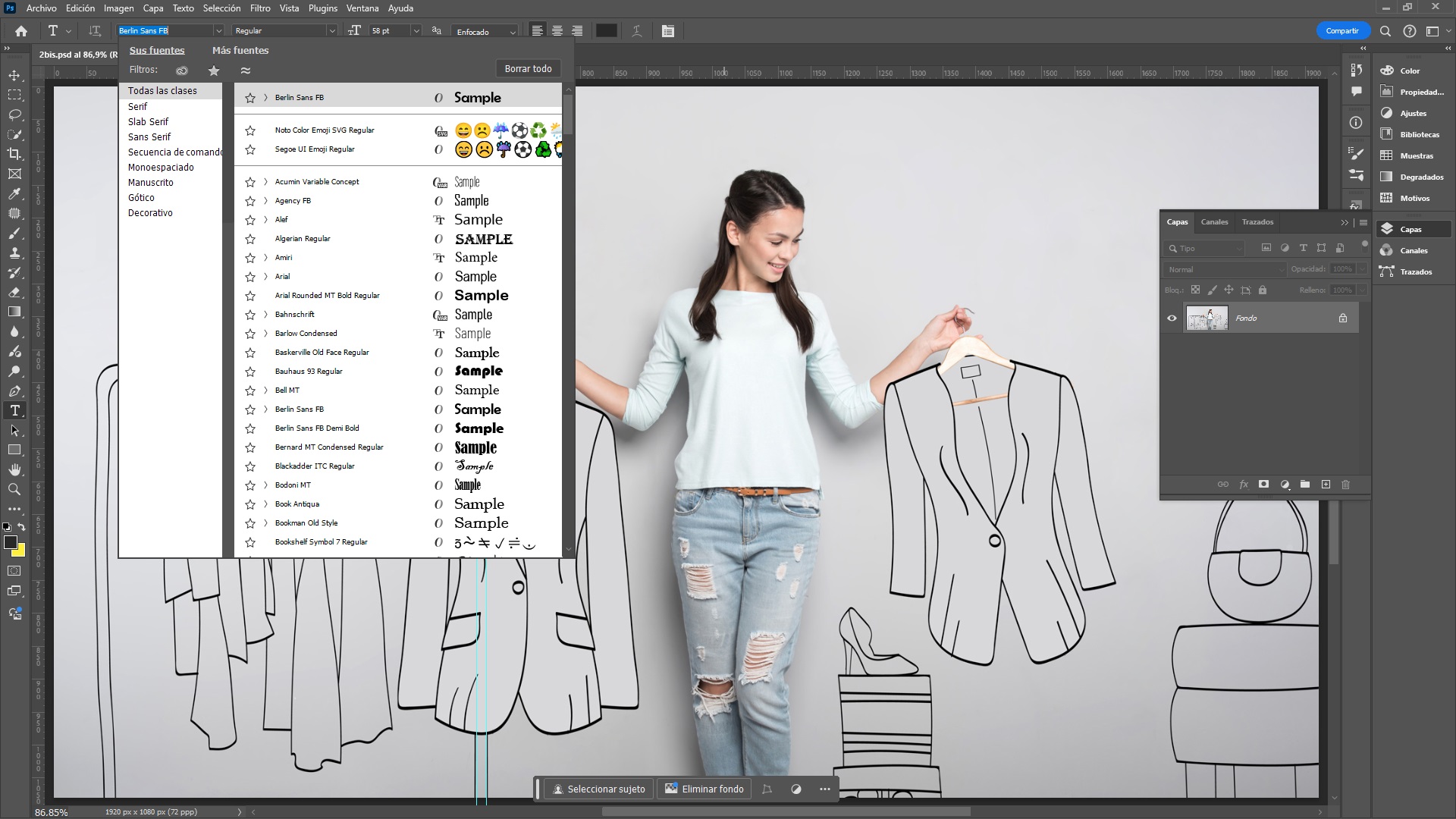Click the Eraser tool
The width and height of the screenshot is (1456, 819).
click(x=14, y=293)
